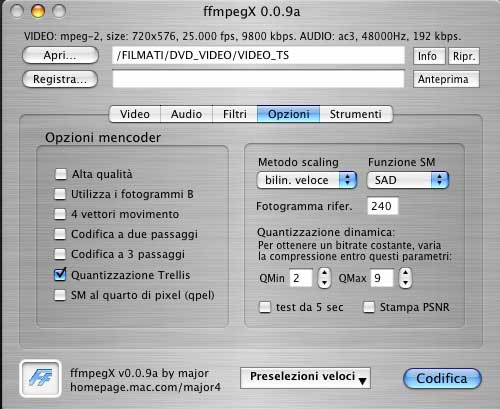
Task: Click the ffmpegX logo icon
Action: (x=40, y=379)
